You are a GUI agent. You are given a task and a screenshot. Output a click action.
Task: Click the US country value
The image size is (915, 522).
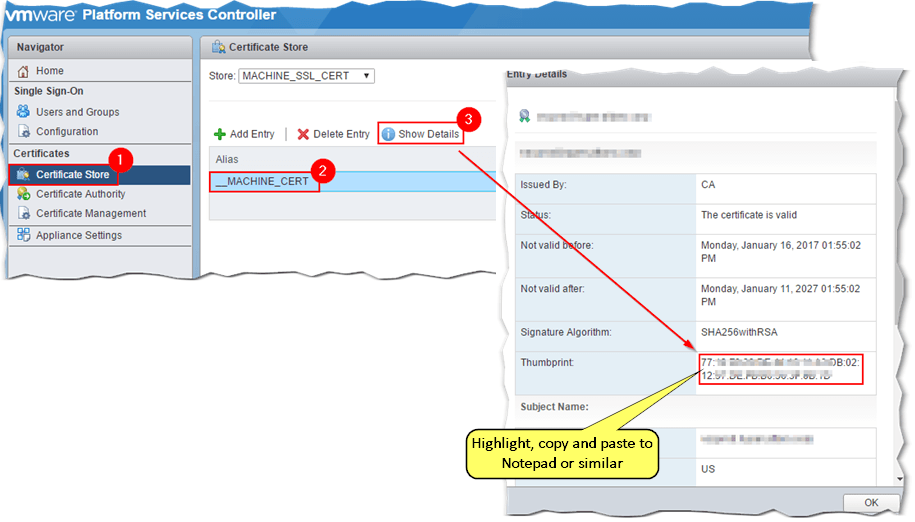[708, 469]
